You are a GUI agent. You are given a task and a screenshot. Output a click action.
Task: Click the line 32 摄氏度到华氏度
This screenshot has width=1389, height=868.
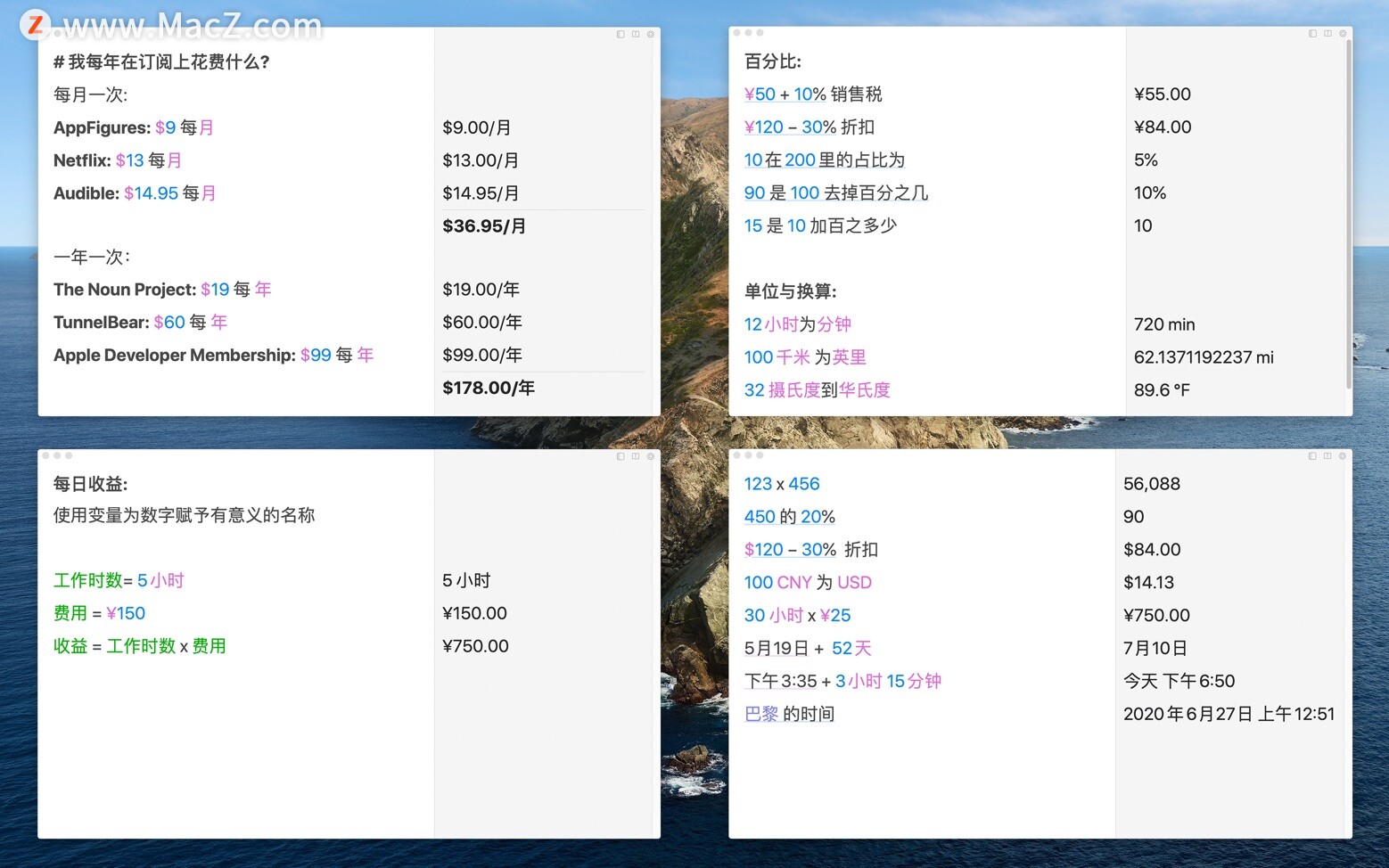pyautogui.click(x=818, y=390)
